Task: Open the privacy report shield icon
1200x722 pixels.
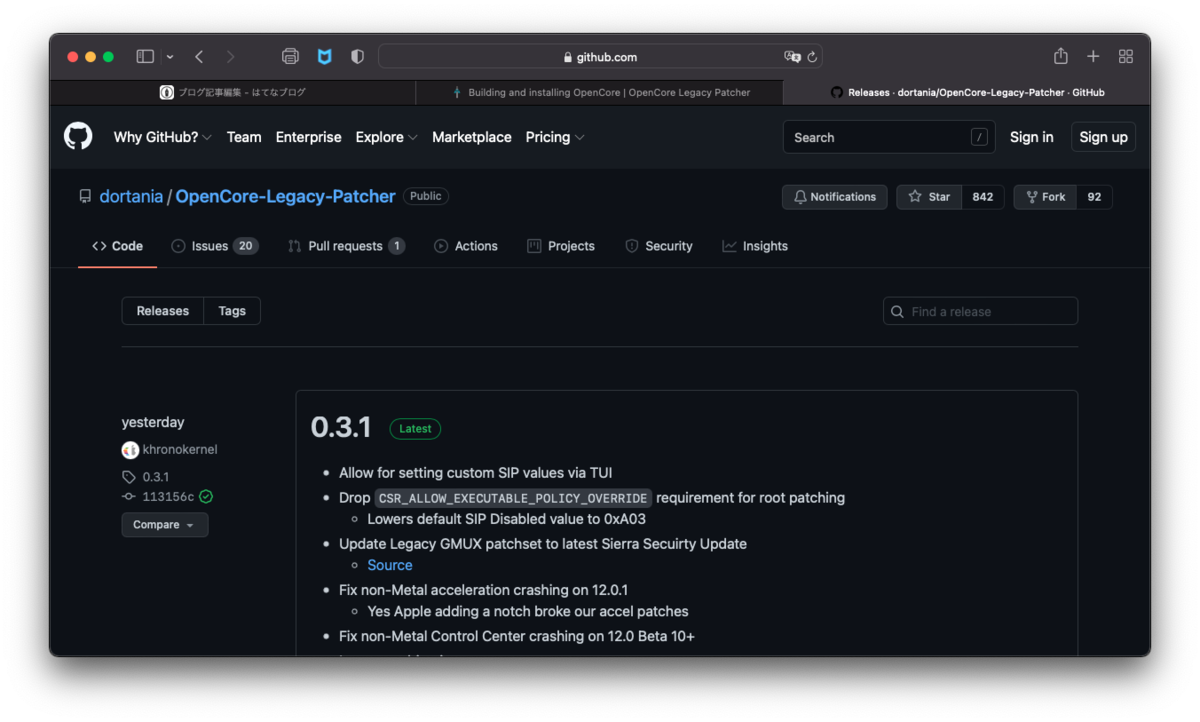Action: click(x=357, y=57)
